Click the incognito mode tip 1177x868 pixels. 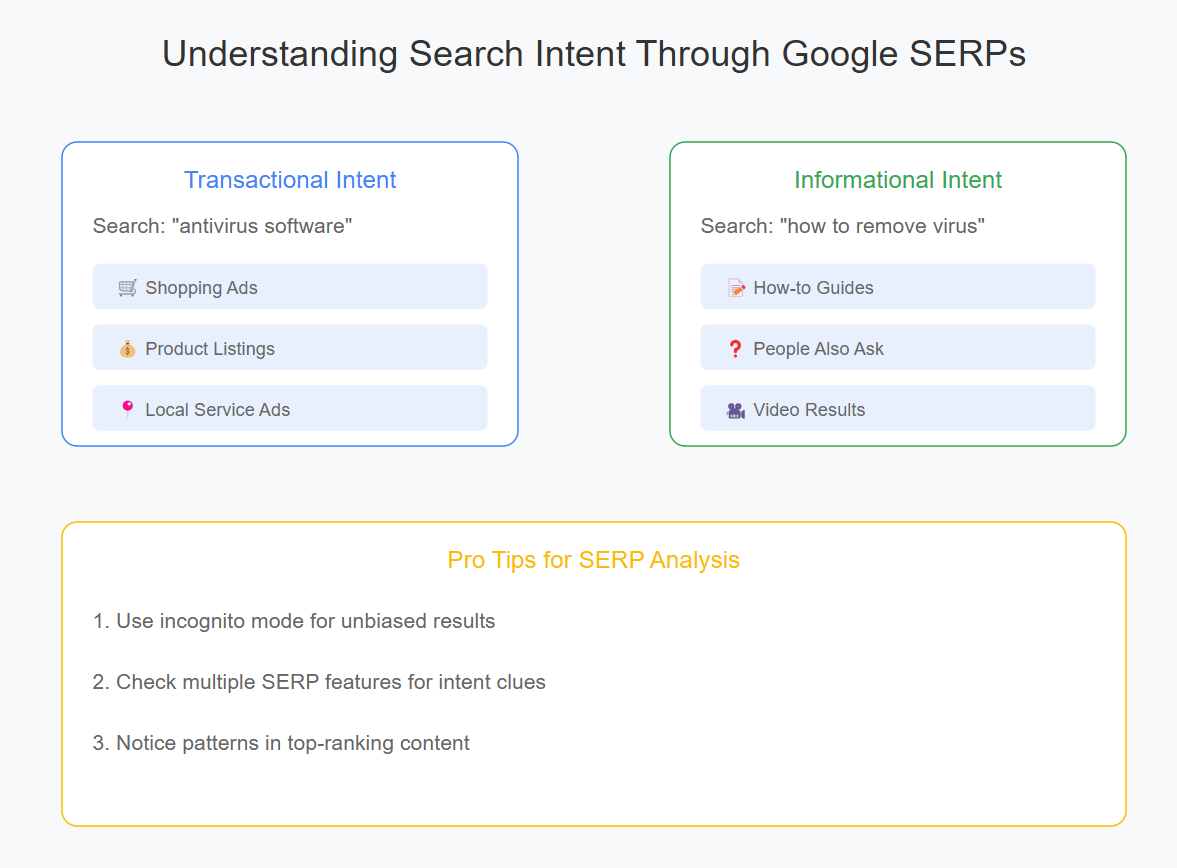point(294,621)
